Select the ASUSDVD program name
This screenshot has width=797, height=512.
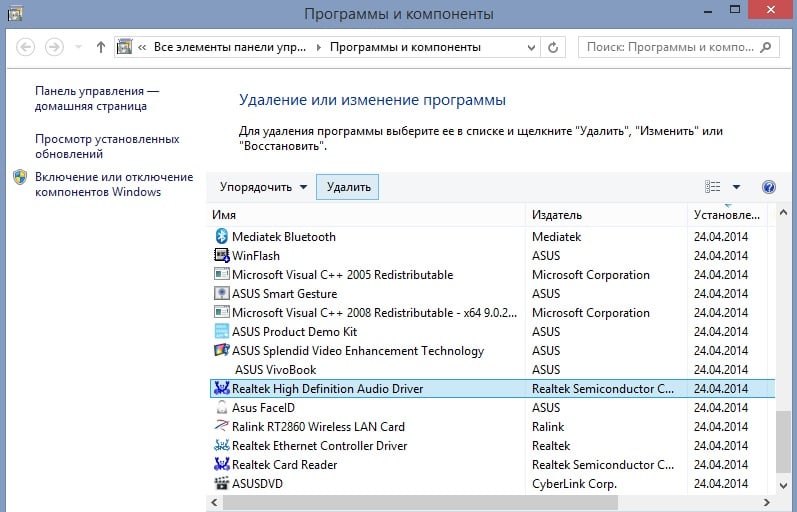coord(257,484)
